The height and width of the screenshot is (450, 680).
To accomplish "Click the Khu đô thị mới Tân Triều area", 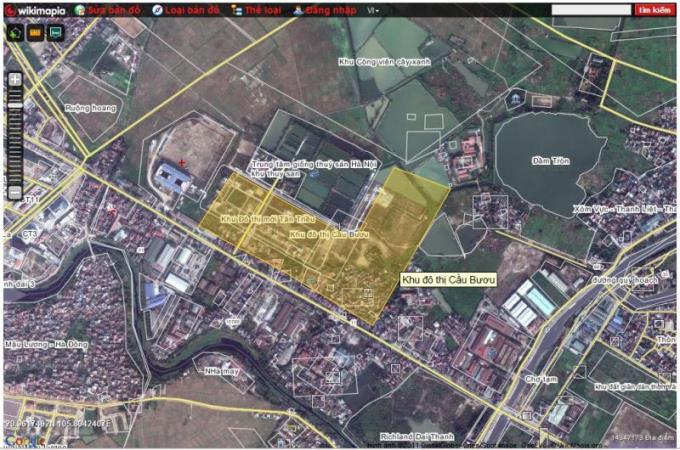I will pyautogui.click(x=253, y=218).
